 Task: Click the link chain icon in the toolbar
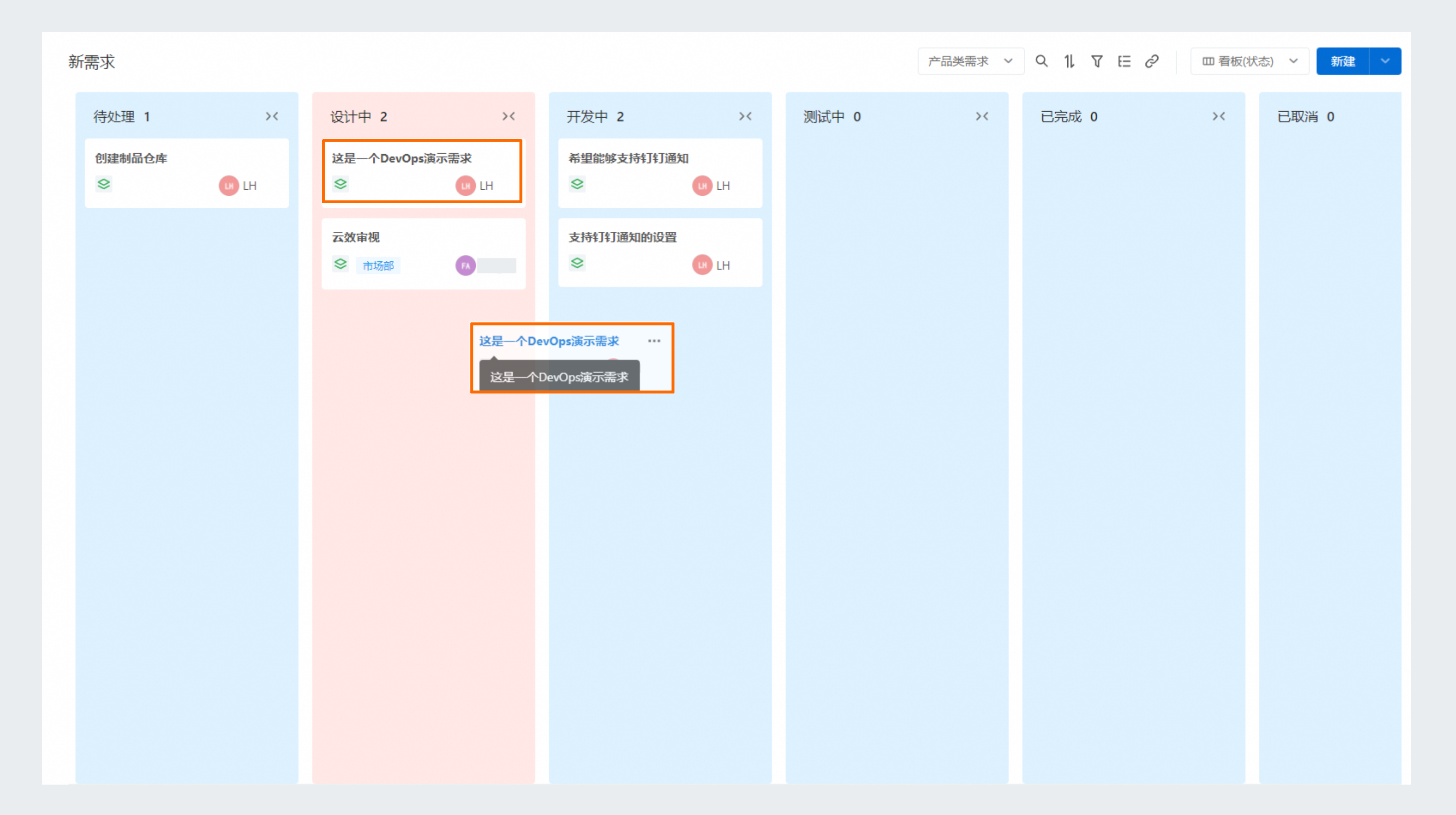[1152, 61]
